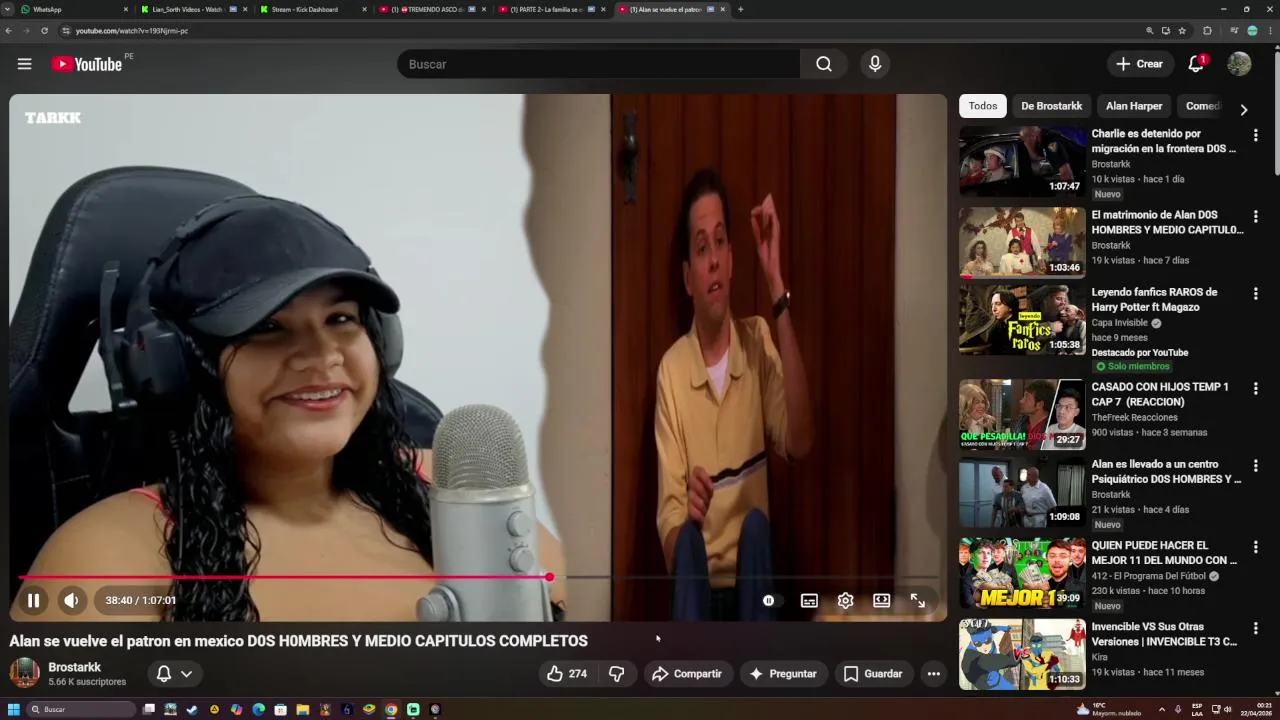Open Microsoft Edge in the taskbar
Screen dimensions: 1280x720
pos(258,710)
